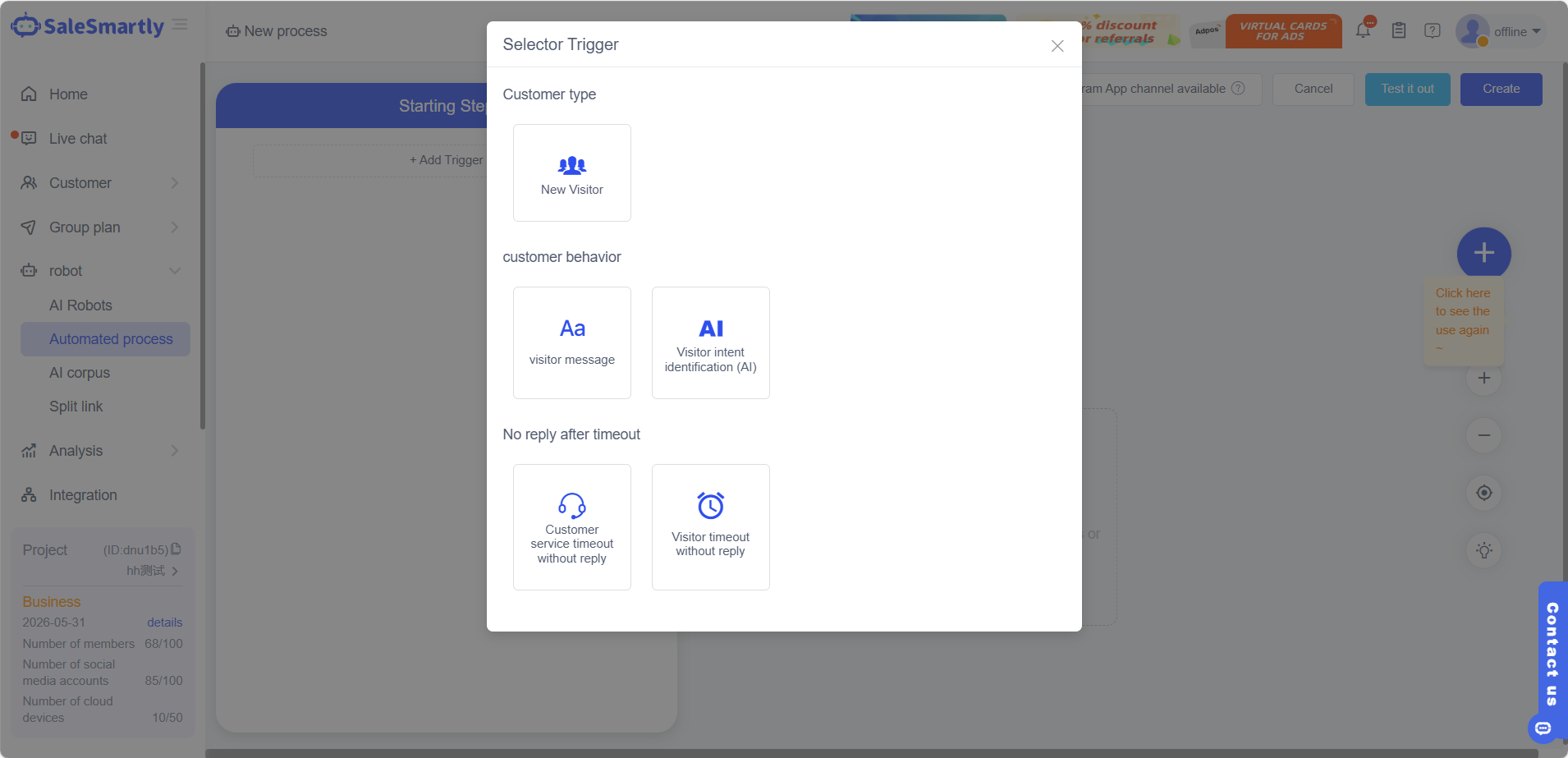Collapse the sidebar with hamburger icon
Image resolution: width=1568 pixels, height=758 pixels.
click(180, 25)
